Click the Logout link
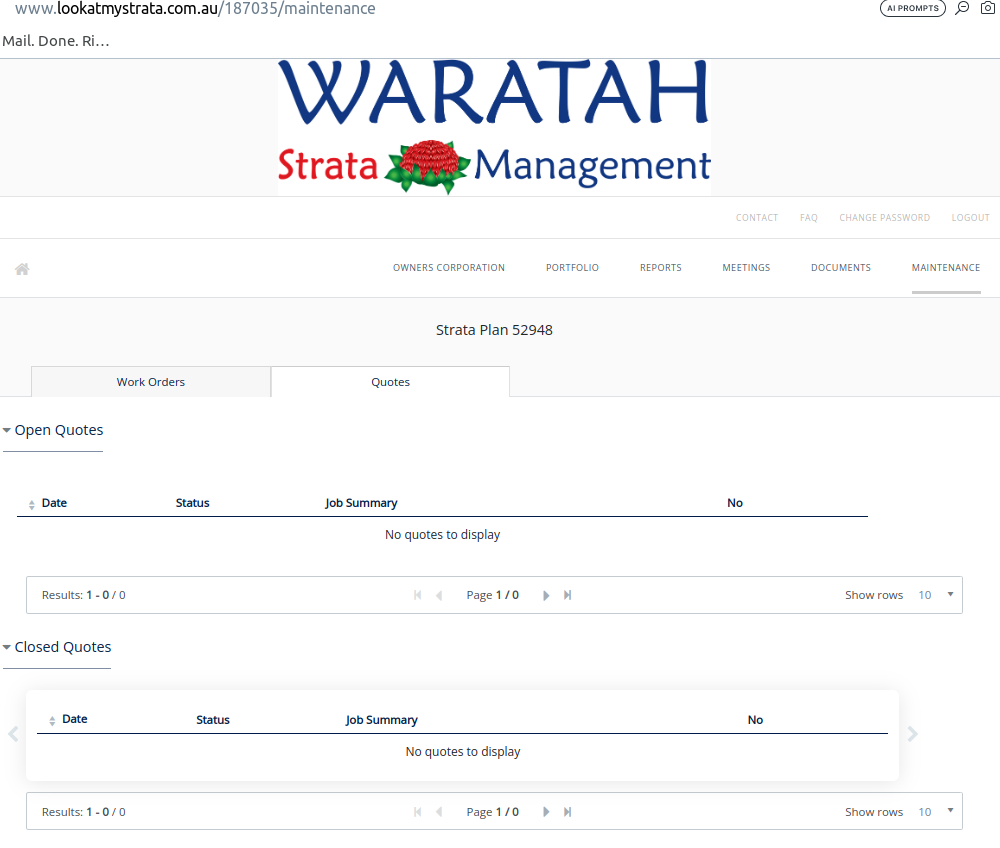Screen dimensions: 1000x848 (970, 218)
